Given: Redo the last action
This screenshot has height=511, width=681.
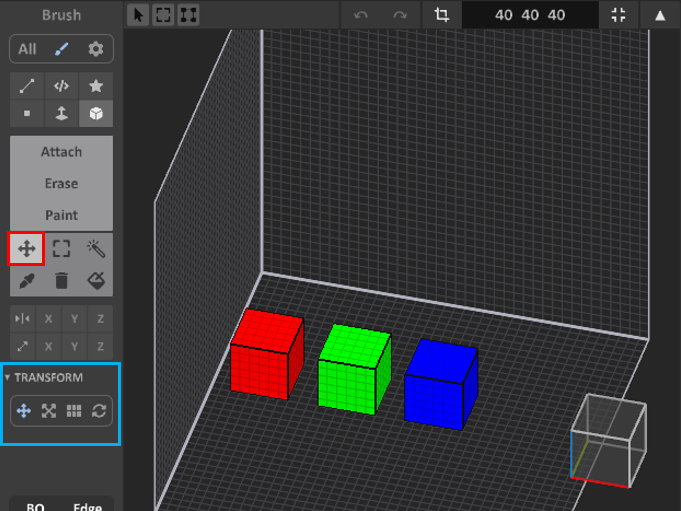Looking at the screenshot, I should 400,15.
